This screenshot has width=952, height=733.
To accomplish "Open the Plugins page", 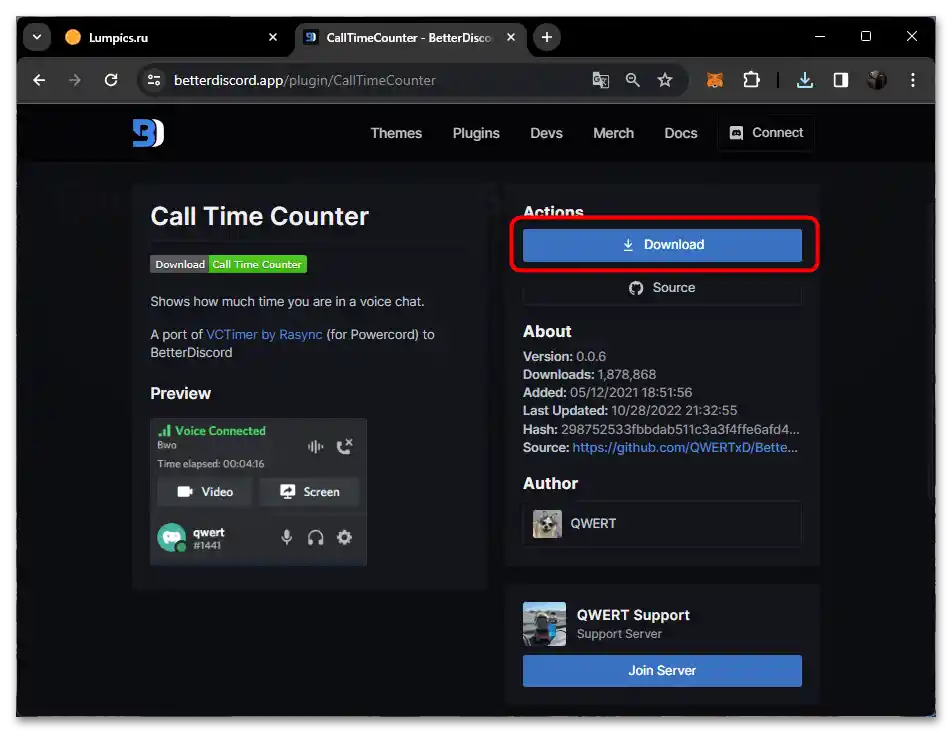I will click(476, 133).
